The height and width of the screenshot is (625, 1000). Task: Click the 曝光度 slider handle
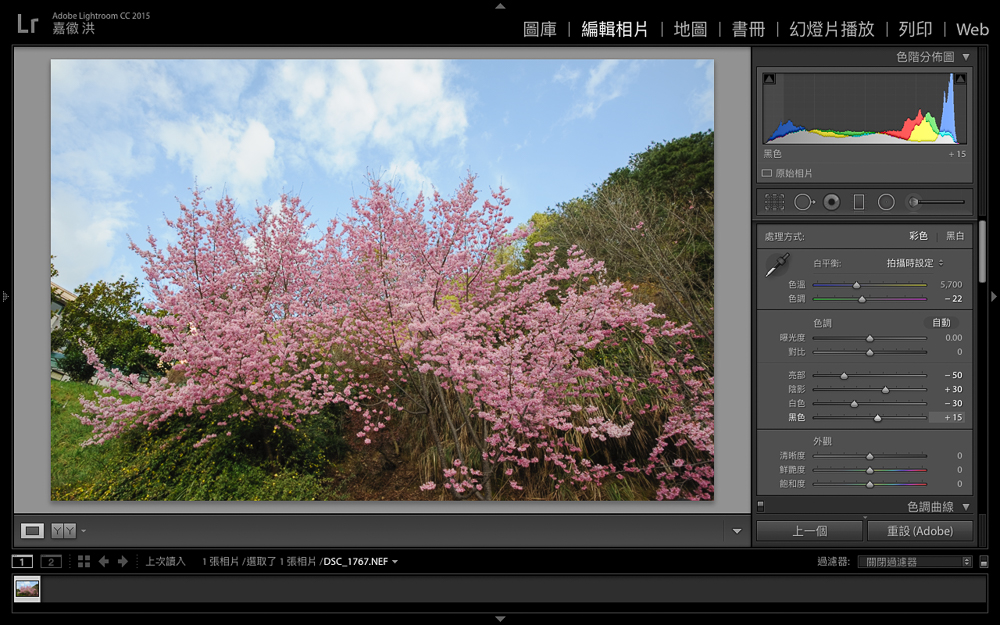869,338
